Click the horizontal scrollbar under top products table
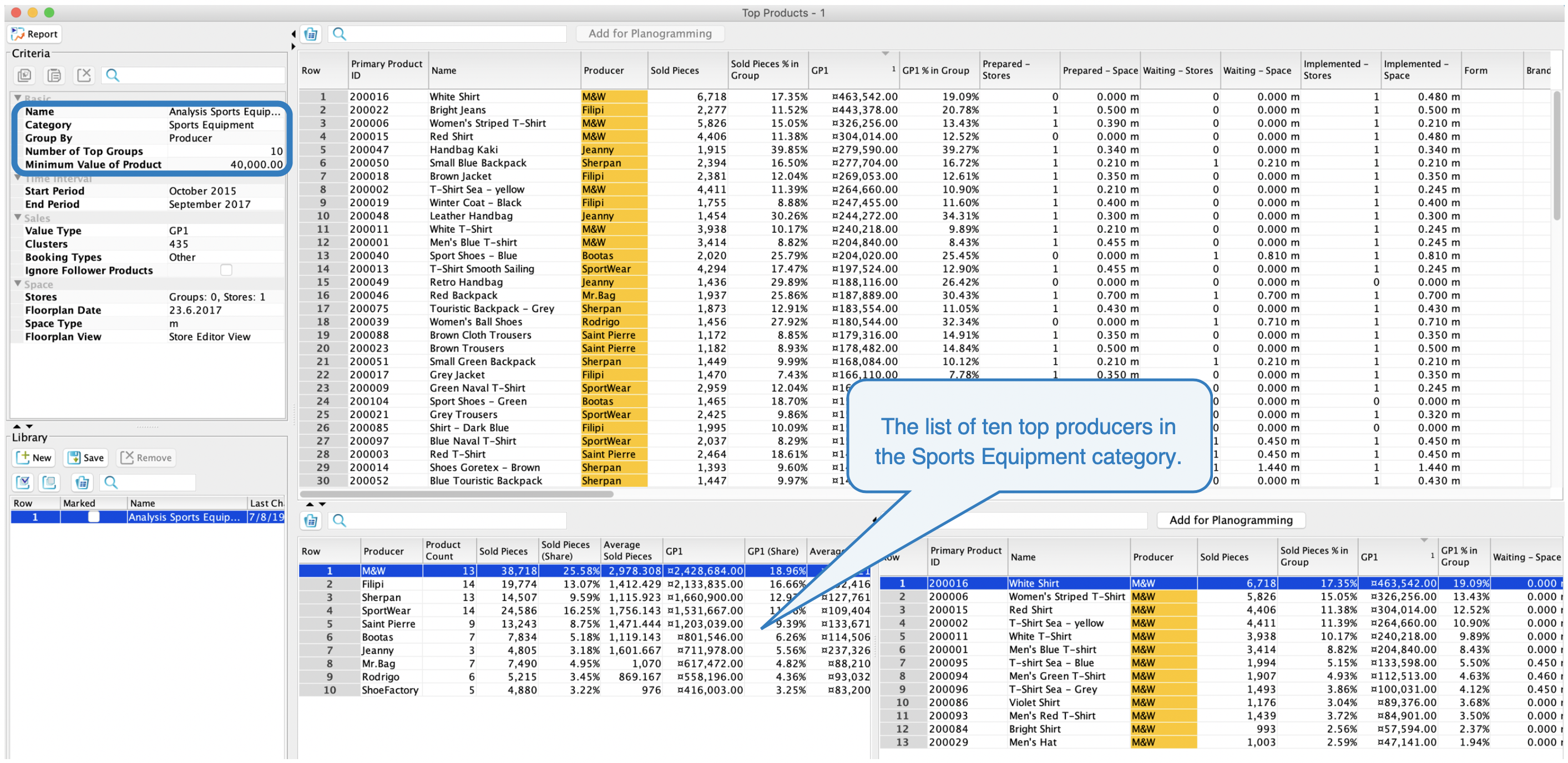Image resolution: width=1568 pixels, height=763 pixels. (457, 495)
